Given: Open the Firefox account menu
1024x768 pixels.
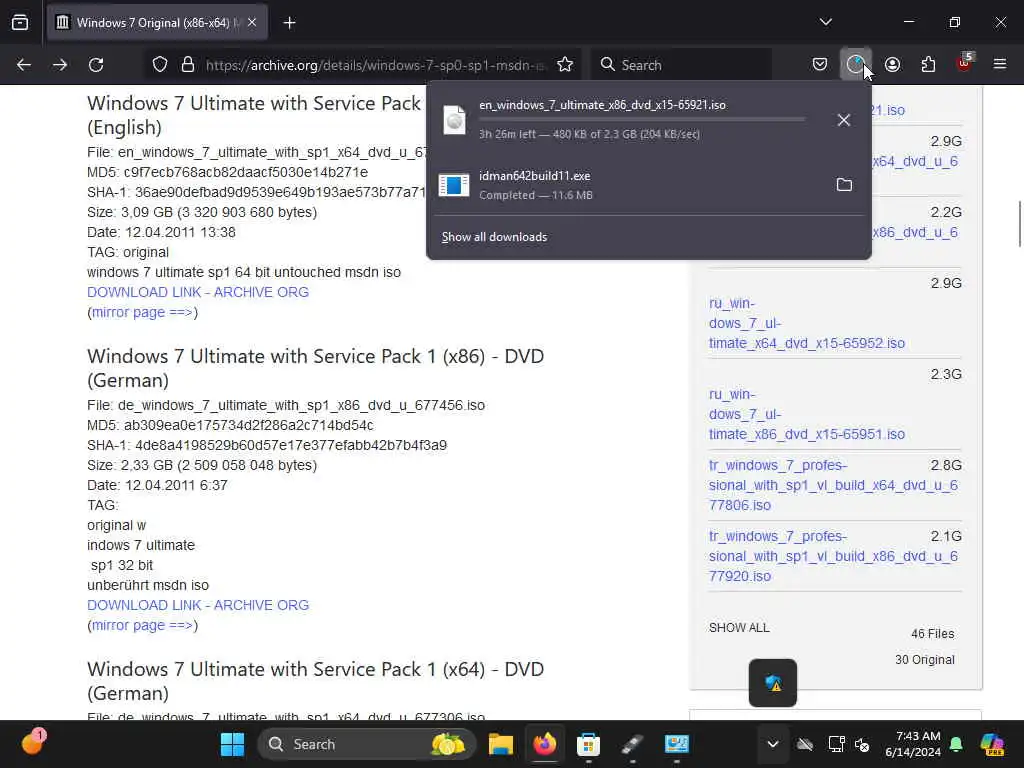Looking at the screenshot, I should pyautogui.click(x=892, y=65).
